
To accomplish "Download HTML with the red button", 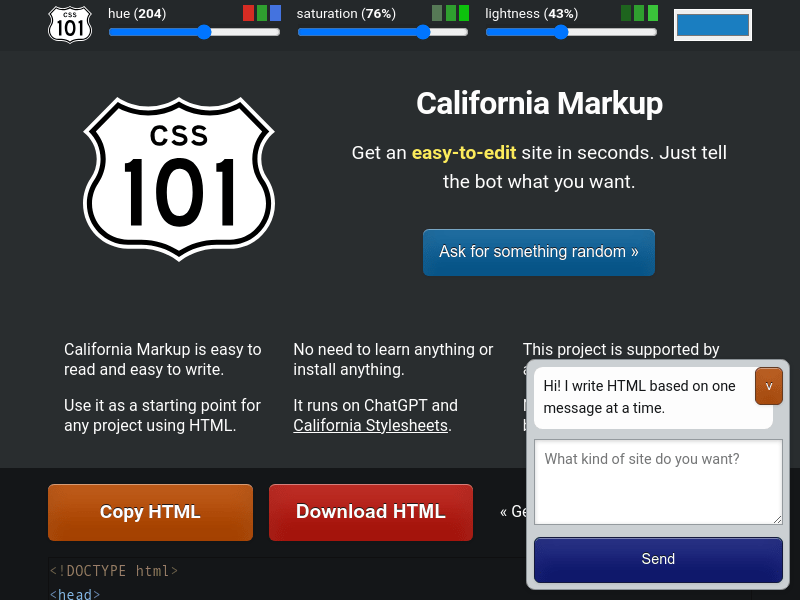I will coord(371,512).
